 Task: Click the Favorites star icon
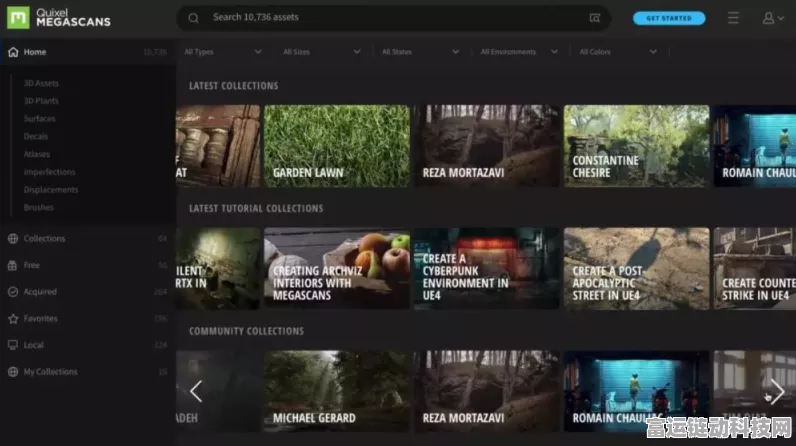(x=13, y=319)
